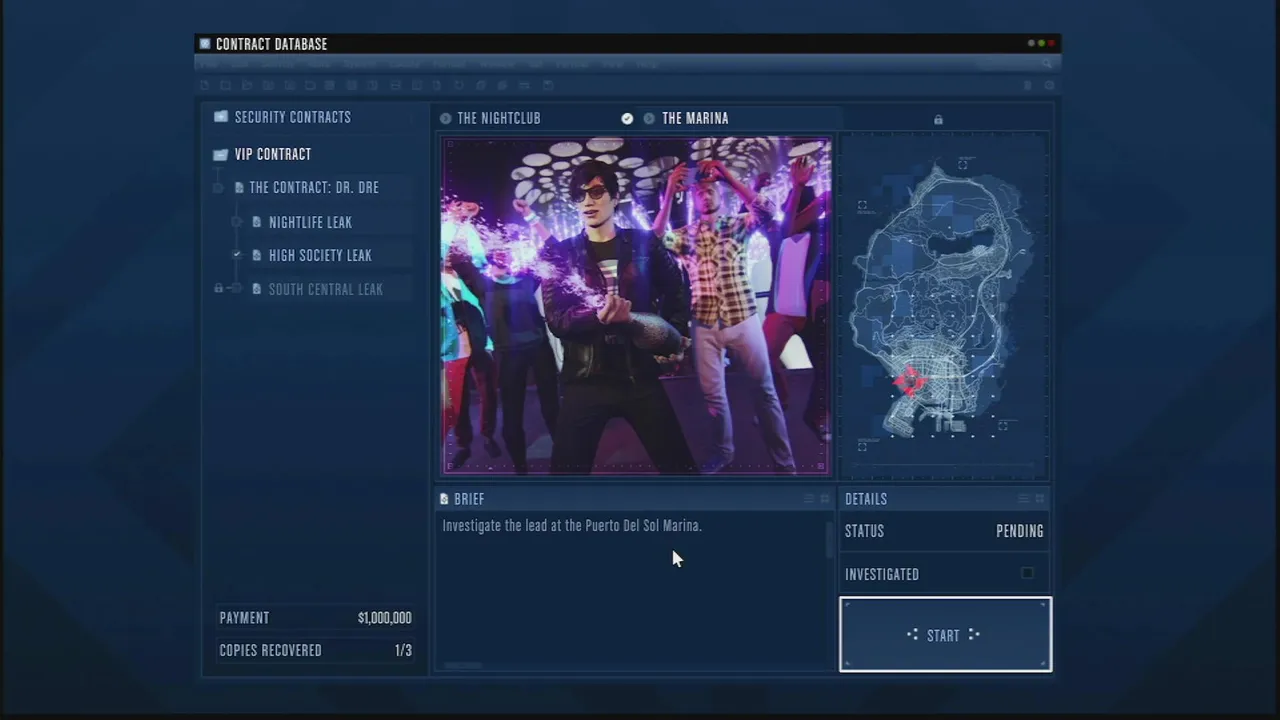Image resolution: width=1280 pixels, height=720 pixels.
Task: Click the Copies Recovered 1/3 value
Action: 403,650
